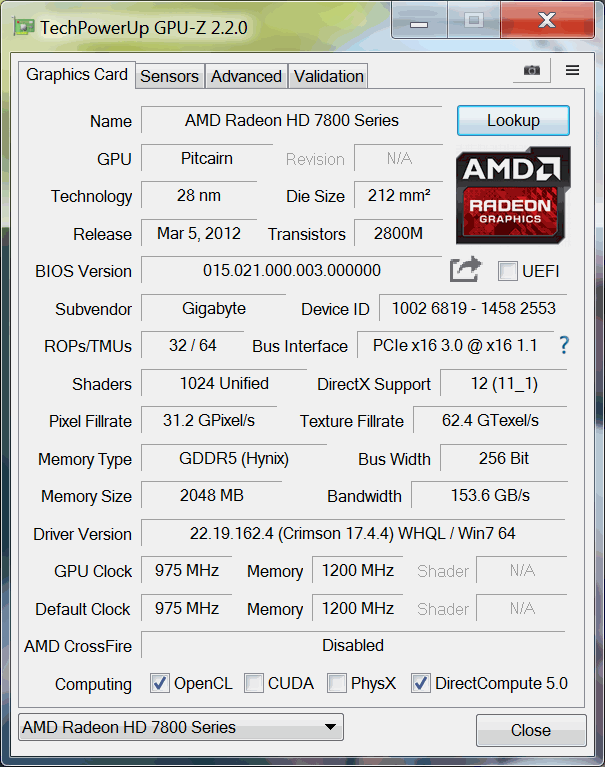Screen dimensions: 605x767
Task: Click the Memory Size value 2048 MB
Action: point(211,496)
